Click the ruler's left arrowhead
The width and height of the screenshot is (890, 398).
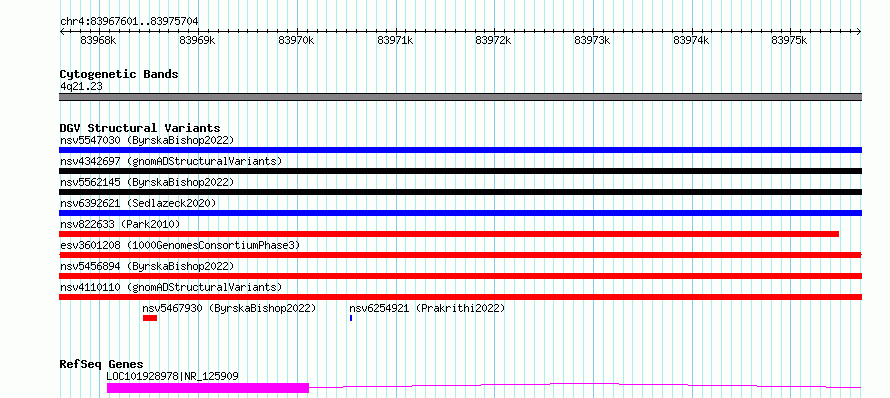62,31
